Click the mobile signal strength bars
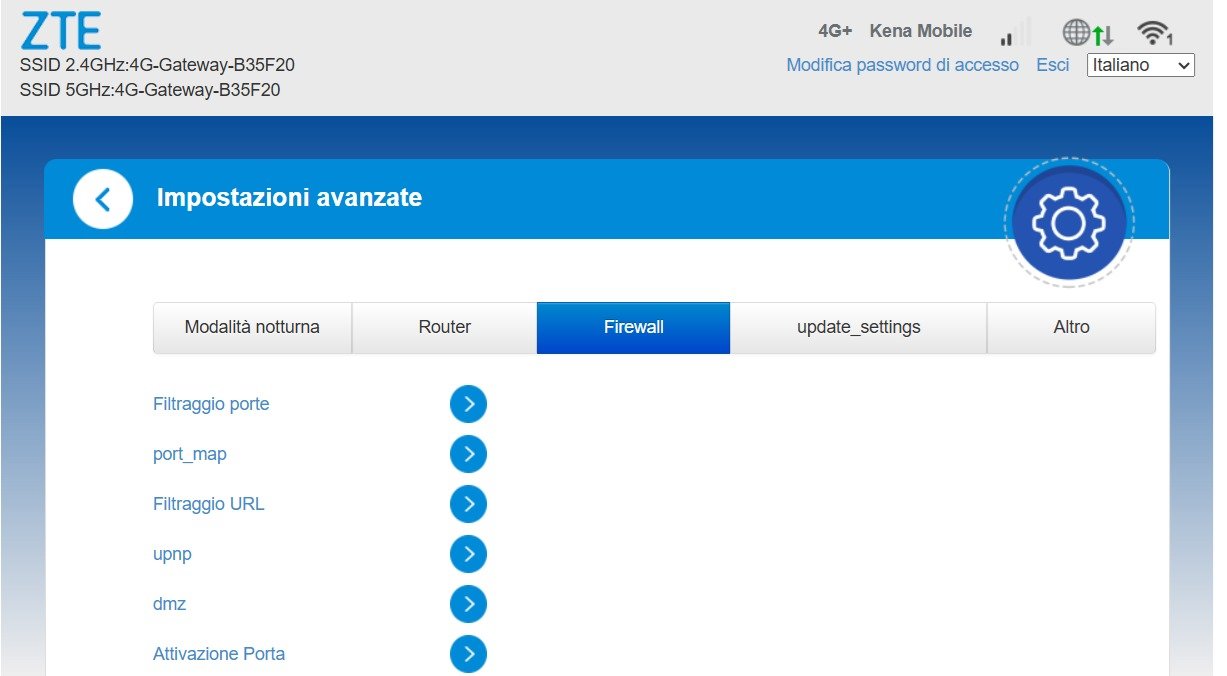1227x676 pixels. pyautogui.click(x=1013, y=34)
